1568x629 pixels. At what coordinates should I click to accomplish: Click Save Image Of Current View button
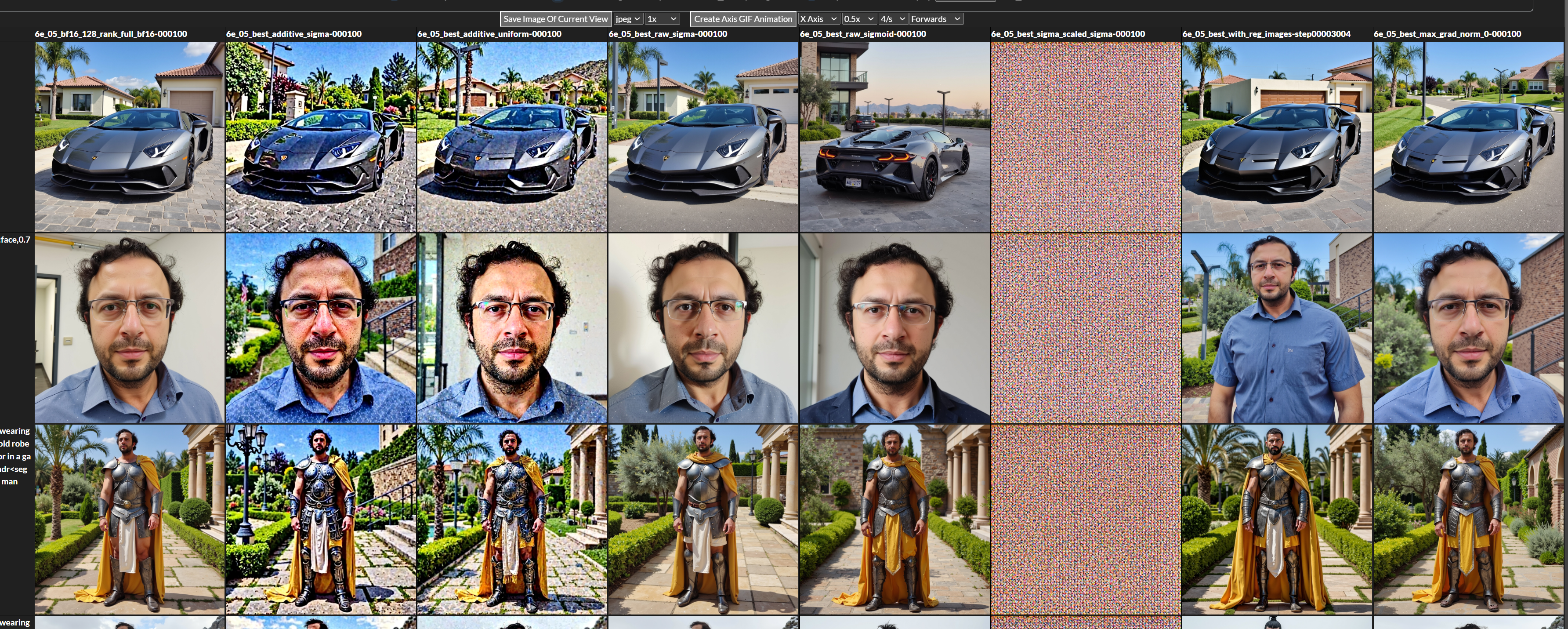coord(555,19)
